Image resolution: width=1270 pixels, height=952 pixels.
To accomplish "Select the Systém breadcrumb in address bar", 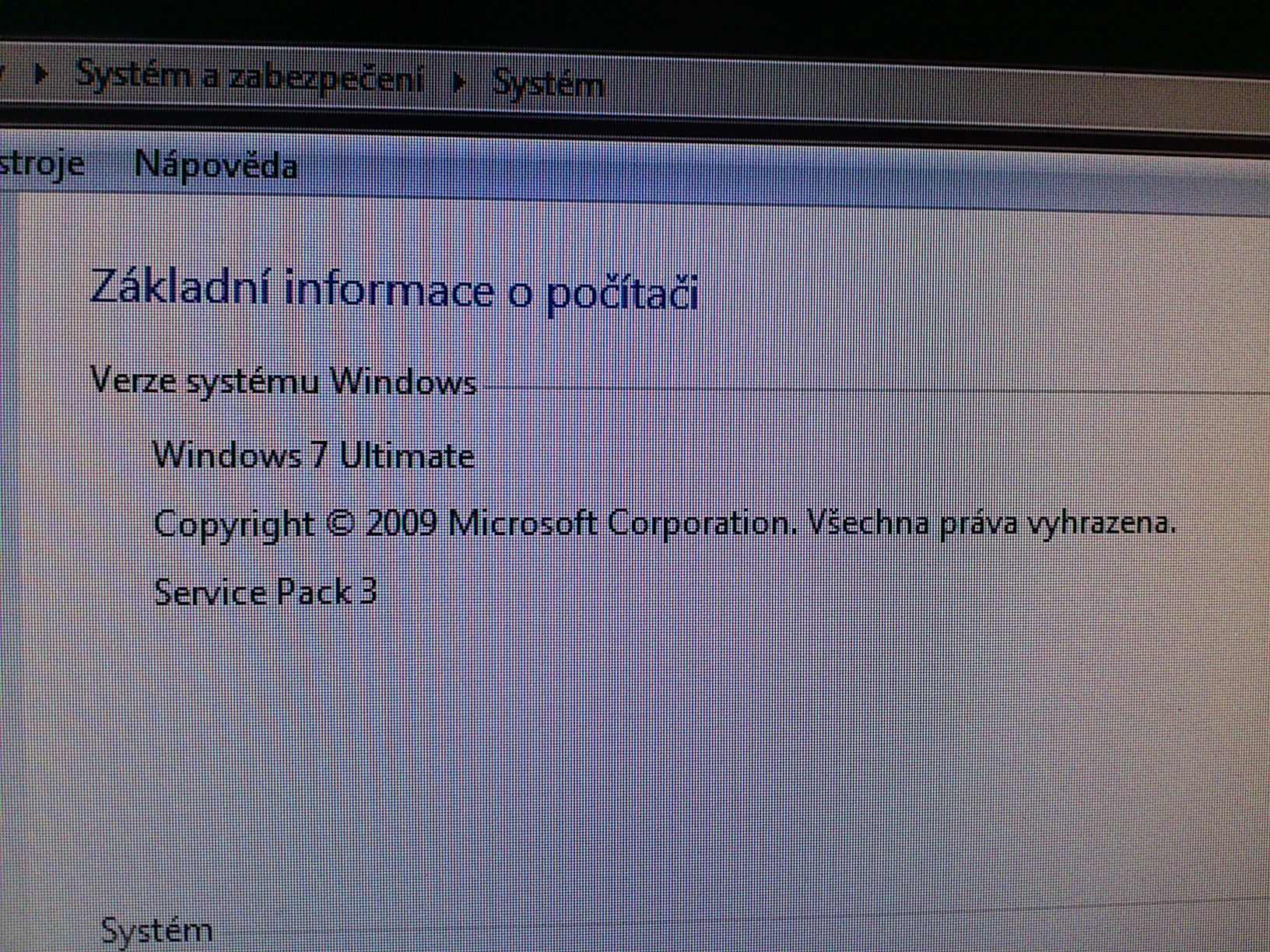I will click(548, 82).
